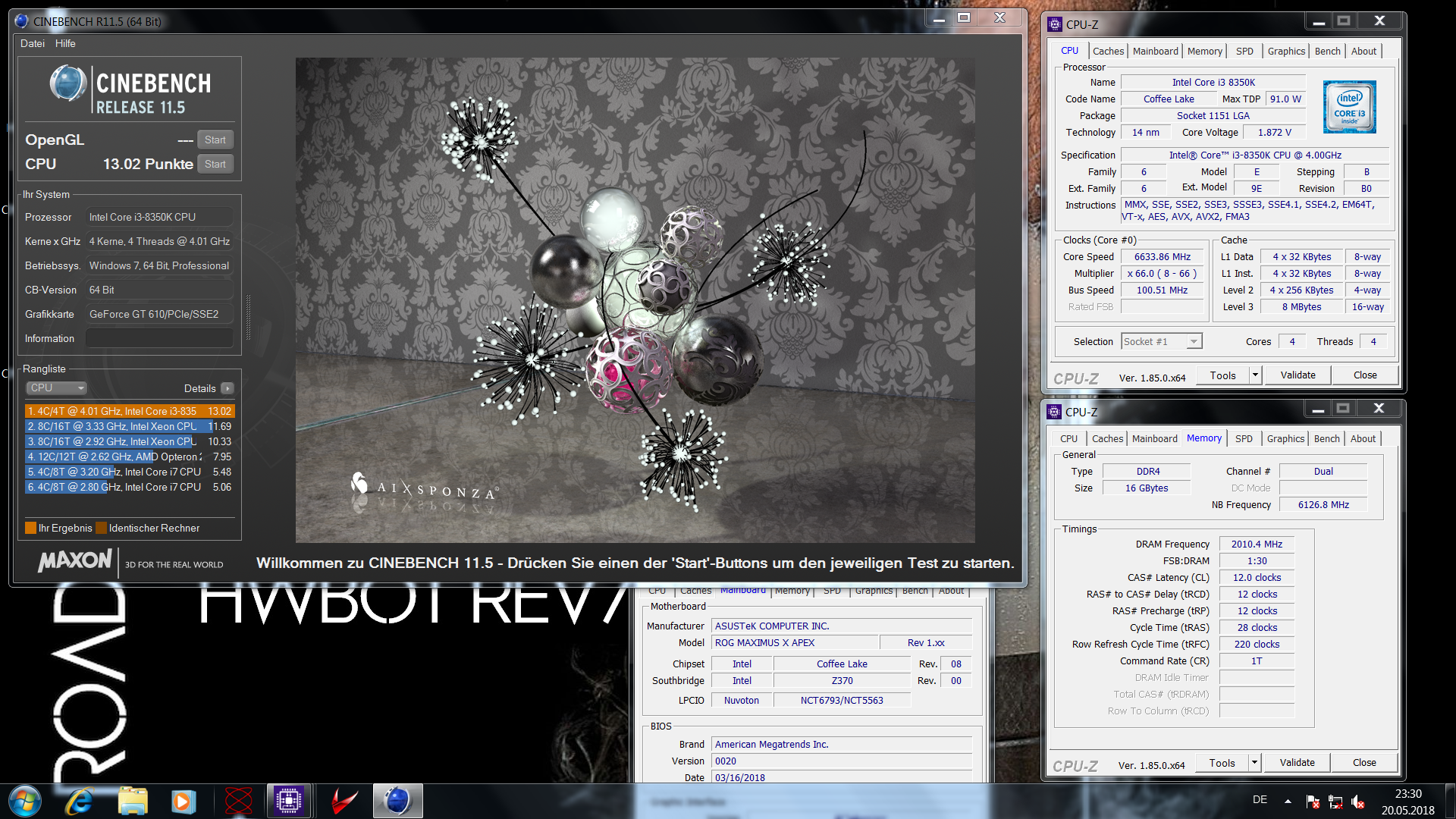Screen dimensions: 1456x819
Task: Click the CPU-Z taskbar icon
Action: [x=289, y=801]
